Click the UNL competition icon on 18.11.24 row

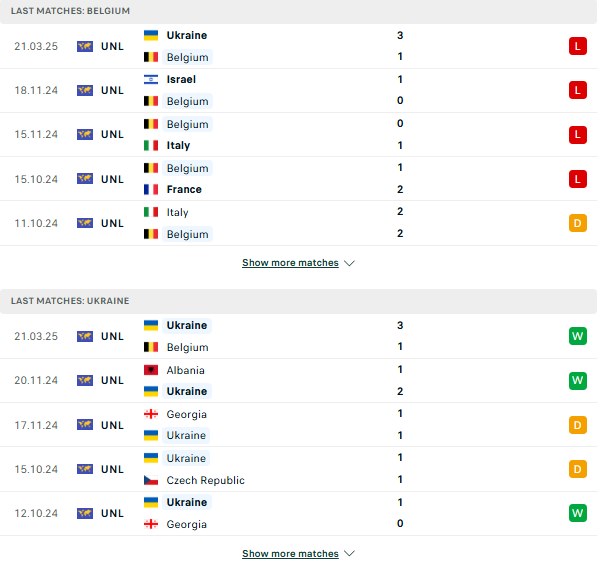[84, 90]
